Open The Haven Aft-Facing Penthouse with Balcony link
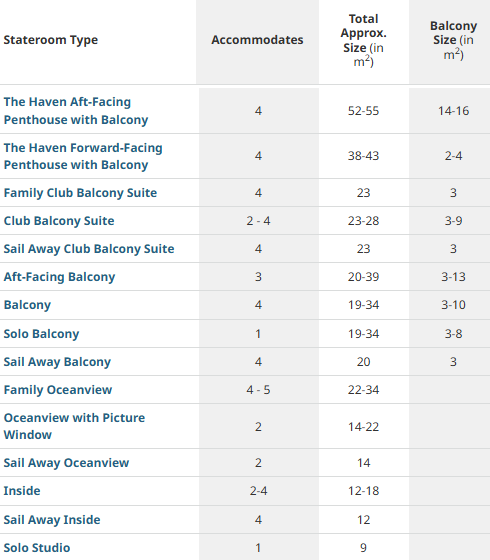490x560 pixels. (76, 111)
